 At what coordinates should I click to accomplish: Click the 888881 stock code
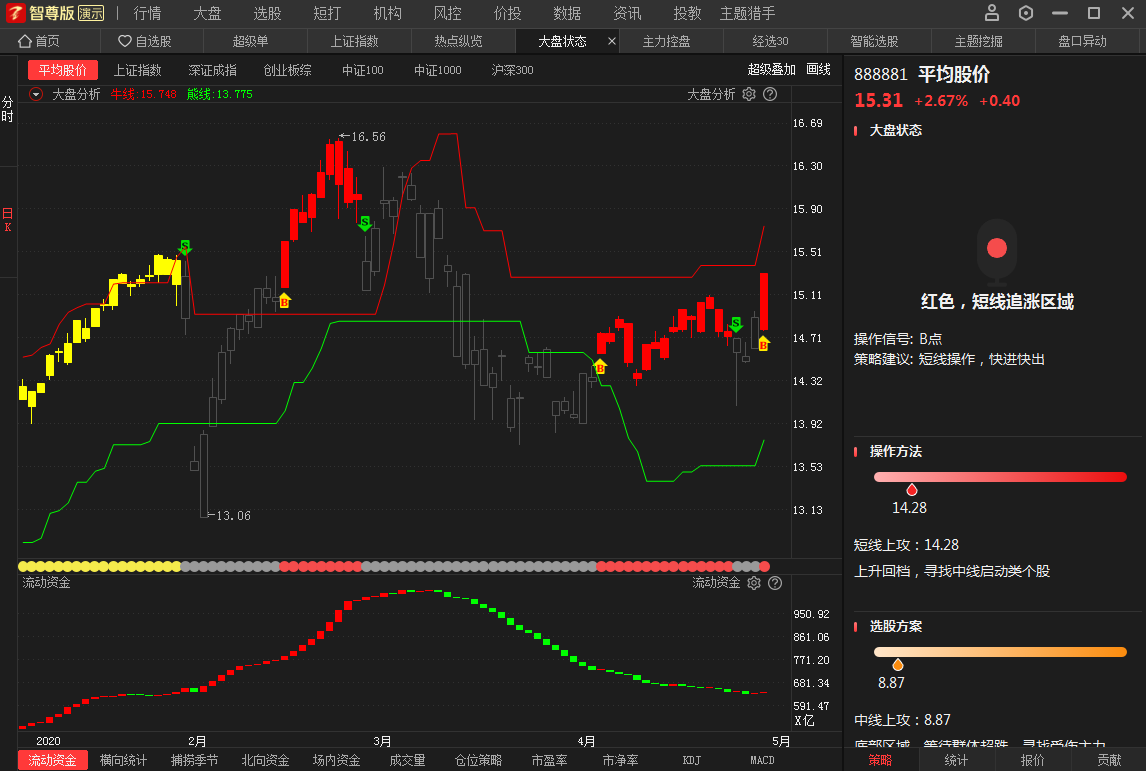pyautogui.click(x=881, y=75)
